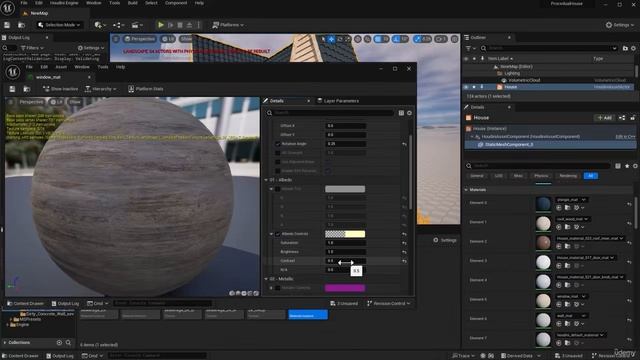This screenshot has height=360, width=640.
Task: Open the Output Log Filters dropdown
Action: click(32, 48)
